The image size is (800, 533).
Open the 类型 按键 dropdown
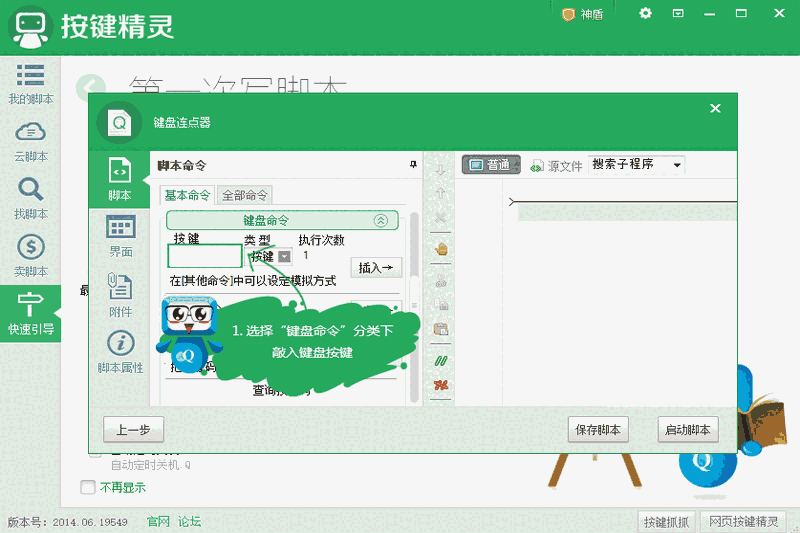point(284,257)
